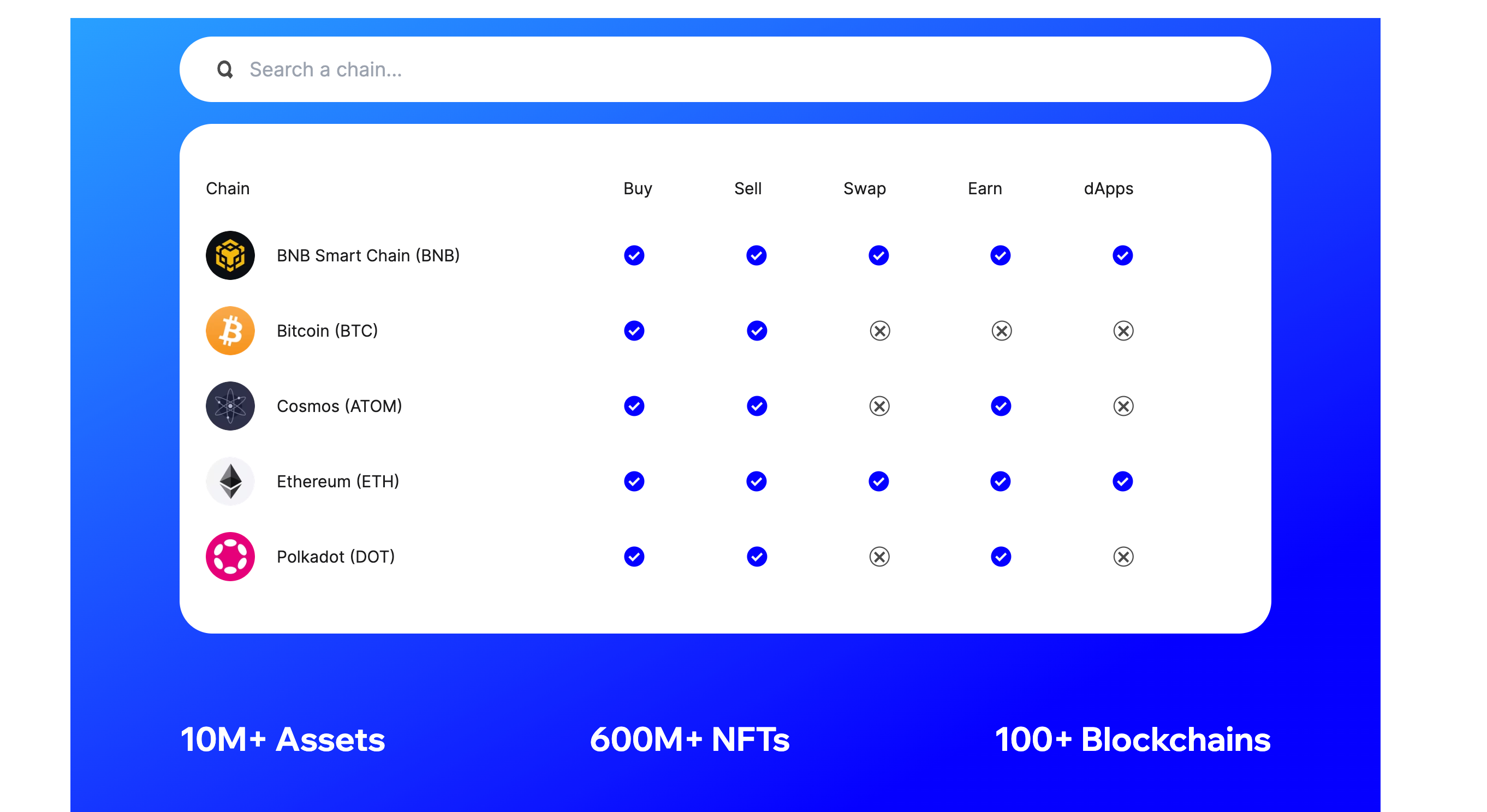1487x812 pixels.
Task: Click Cosmos Earn blue checkmark
Action: (1001, 405)
